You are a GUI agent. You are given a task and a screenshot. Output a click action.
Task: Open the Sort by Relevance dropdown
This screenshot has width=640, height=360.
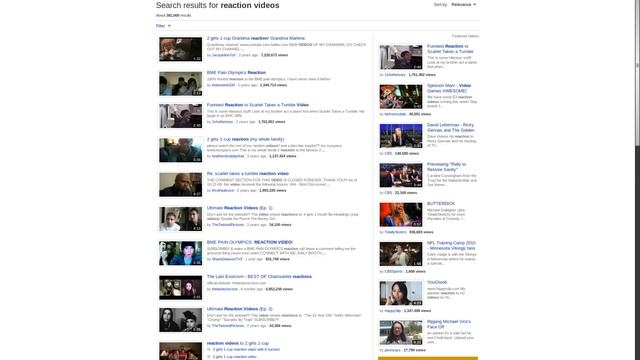464,4
